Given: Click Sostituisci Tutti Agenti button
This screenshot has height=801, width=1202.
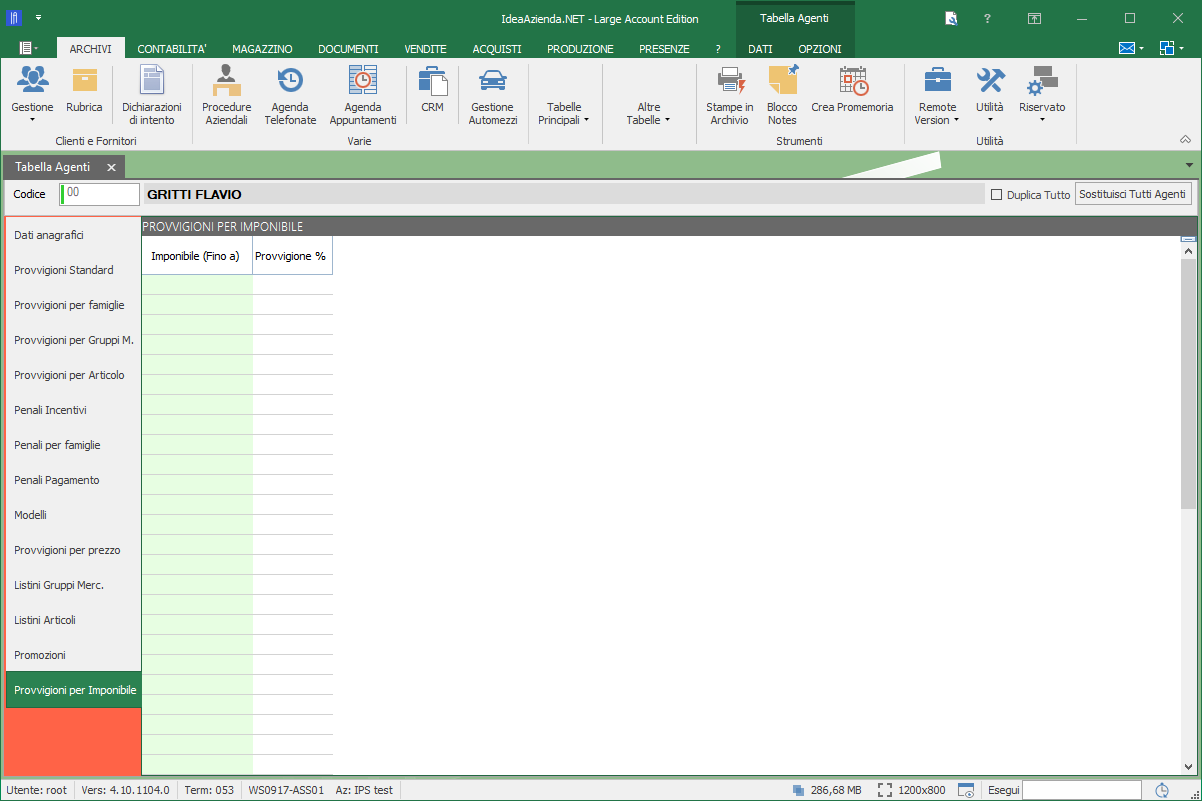Looking at the screenshot, I should pyautogui.click(x=1133, y=195).
